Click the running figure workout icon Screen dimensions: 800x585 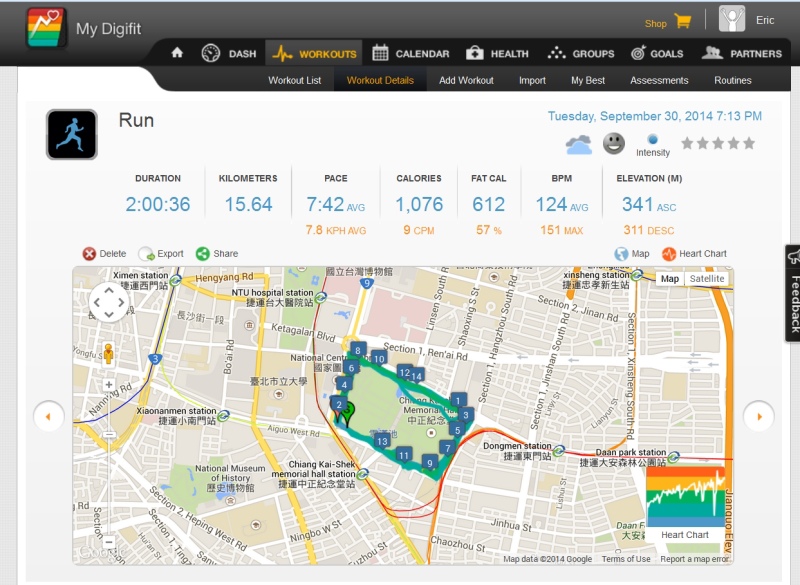pyautogui.click(x=71, y=134)
